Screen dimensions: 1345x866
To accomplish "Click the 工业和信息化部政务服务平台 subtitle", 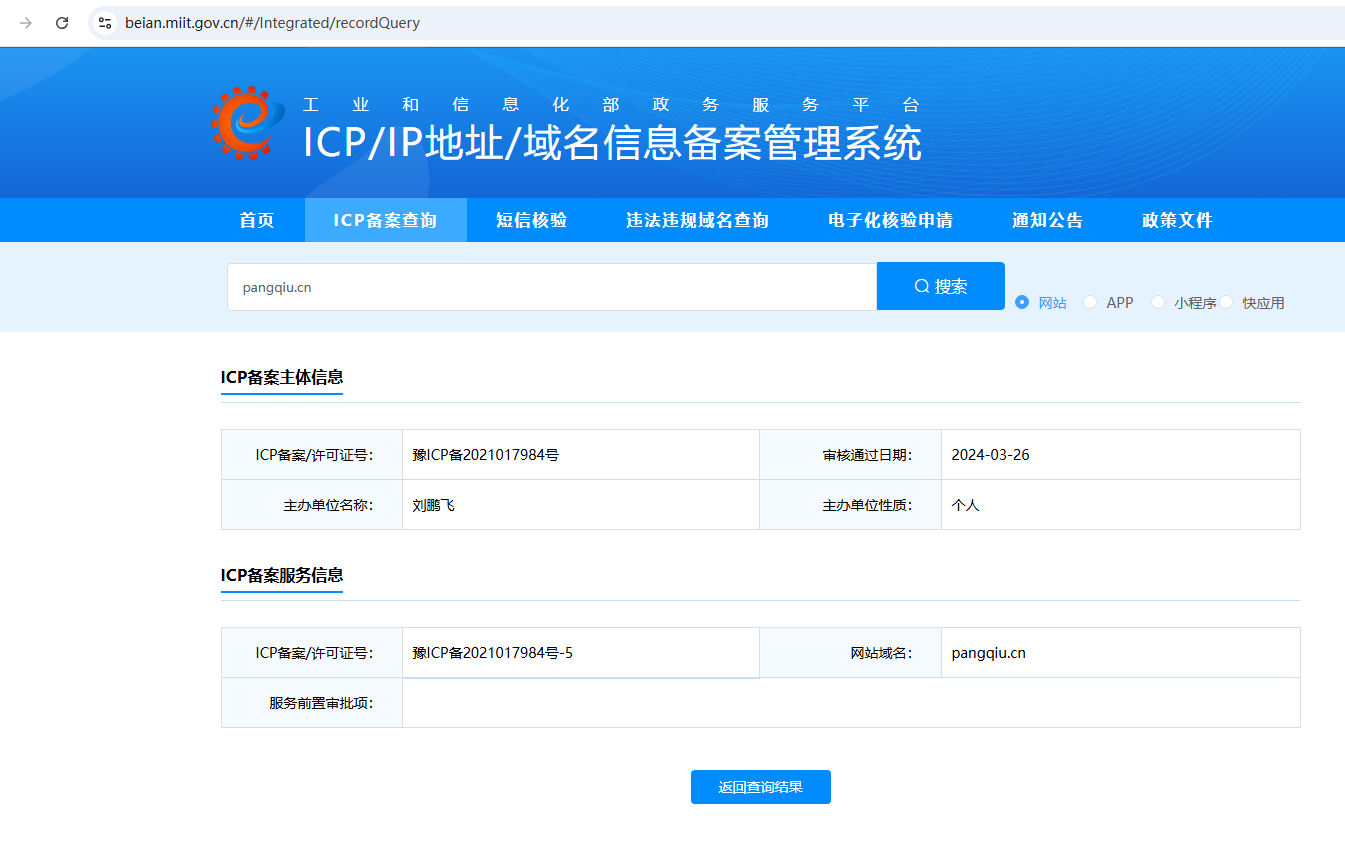I will click(611, 105).
